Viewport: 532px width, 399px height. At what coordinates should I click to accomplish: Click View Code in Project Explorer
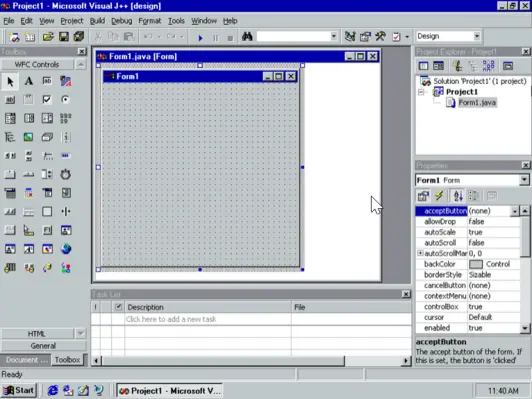point(423,66)
